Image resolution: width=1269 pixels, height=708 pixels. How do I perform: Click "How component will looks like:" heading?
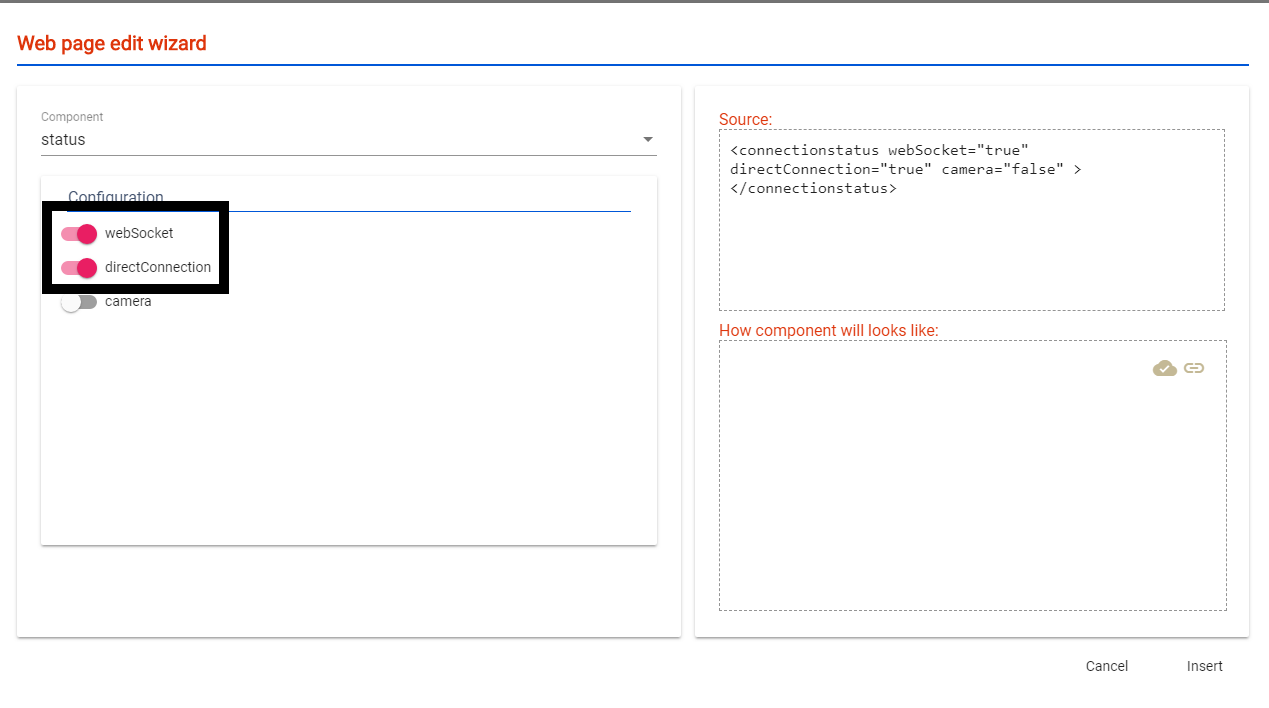[x=828, y=330]
